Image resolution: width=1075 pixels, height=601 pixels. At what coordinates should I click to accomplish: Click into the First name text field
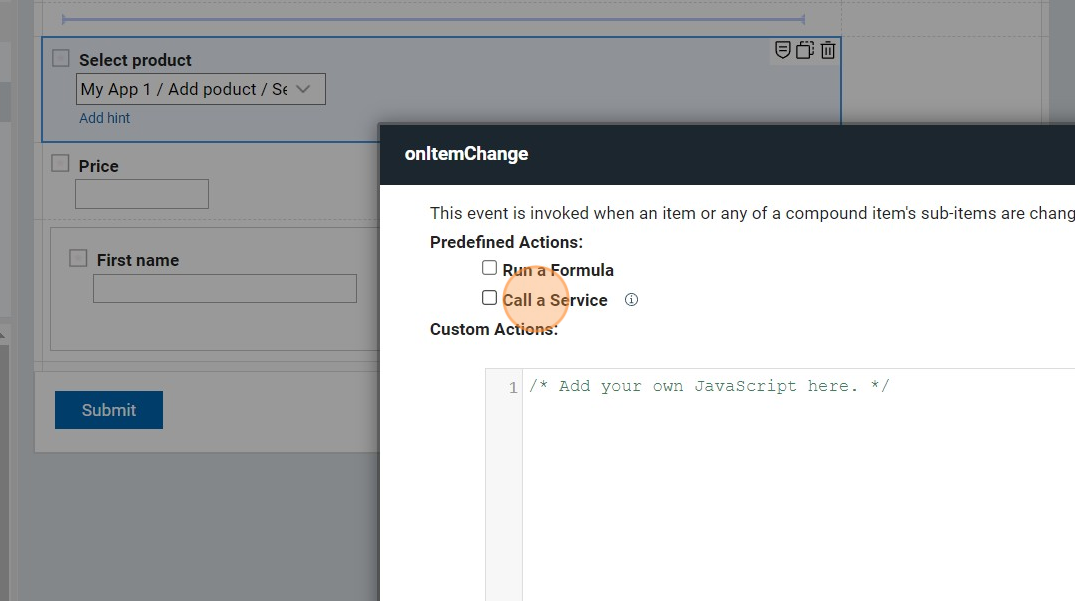[225, 289]
